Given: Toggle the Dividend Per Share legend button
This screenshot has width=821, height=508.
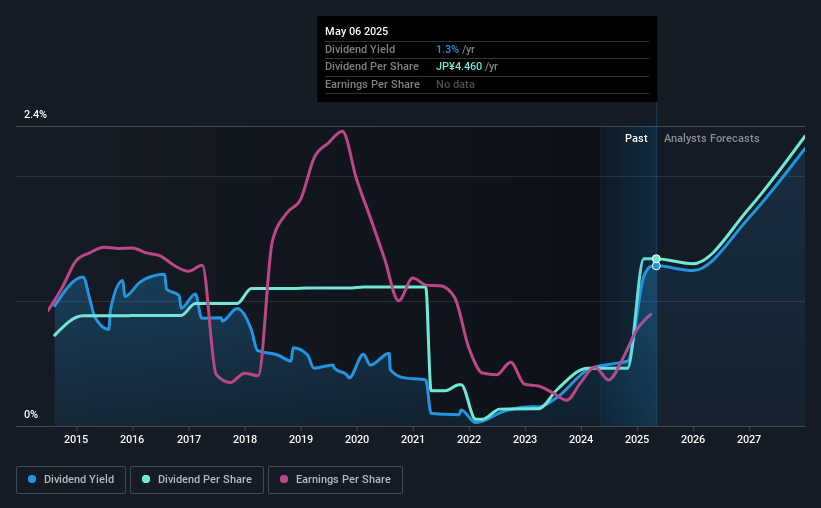Looking at the screenshot, I should [197, 479].
